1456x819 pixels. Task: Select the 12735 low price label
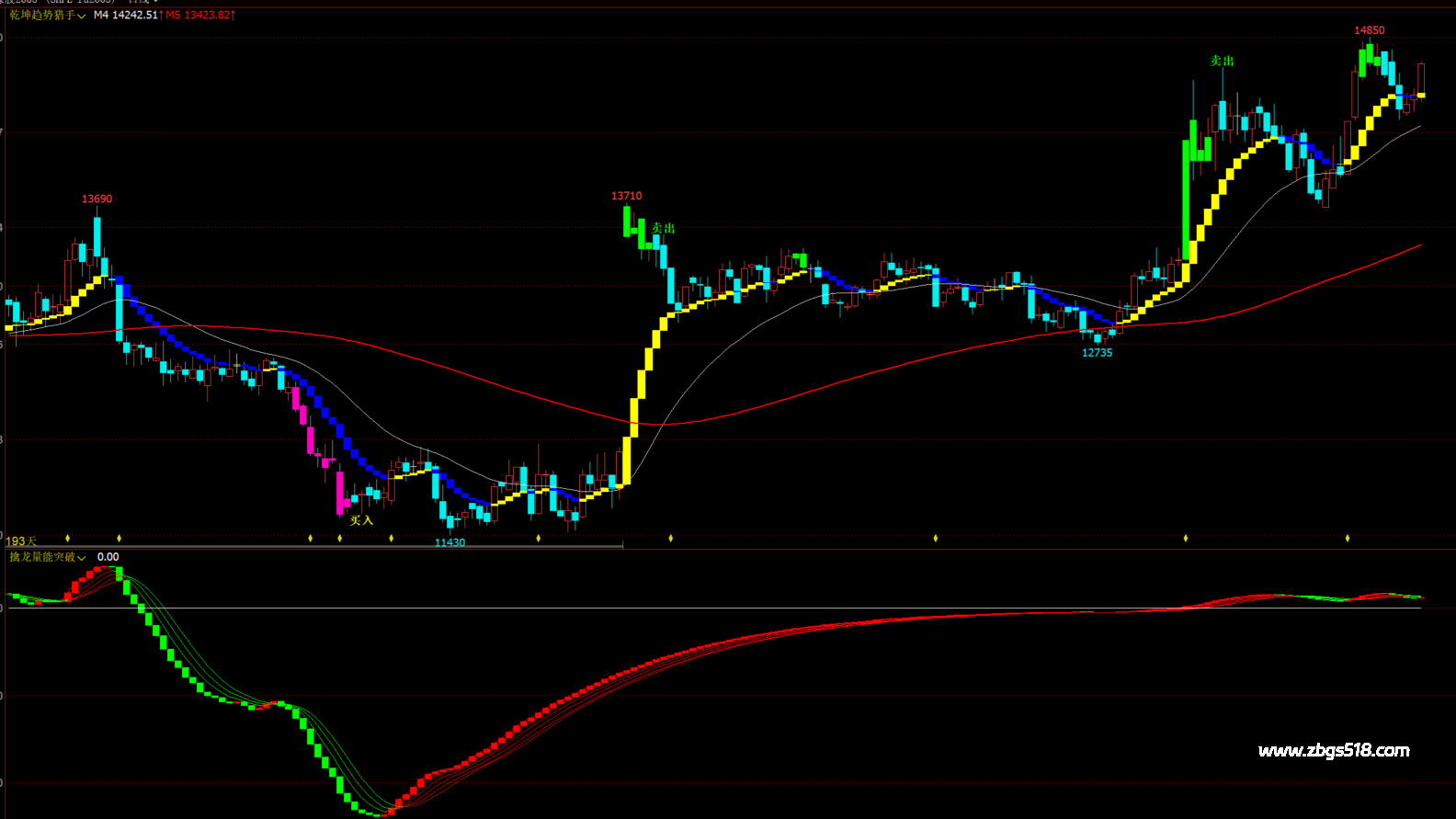click(1097, 353)
